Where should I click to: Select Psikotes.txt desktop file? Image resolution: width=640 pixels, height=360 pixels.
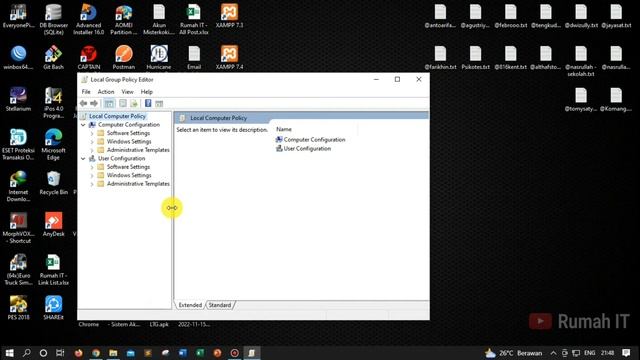475,58
